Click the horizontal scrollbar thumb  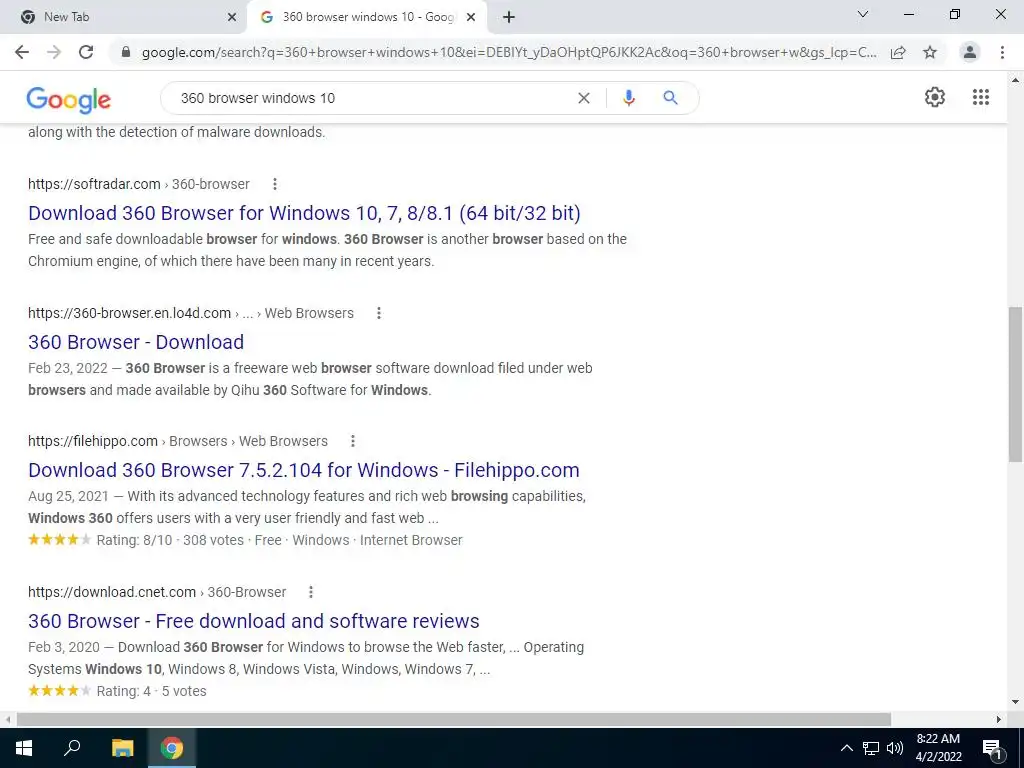pyautogui.click(x=454, y=720)
